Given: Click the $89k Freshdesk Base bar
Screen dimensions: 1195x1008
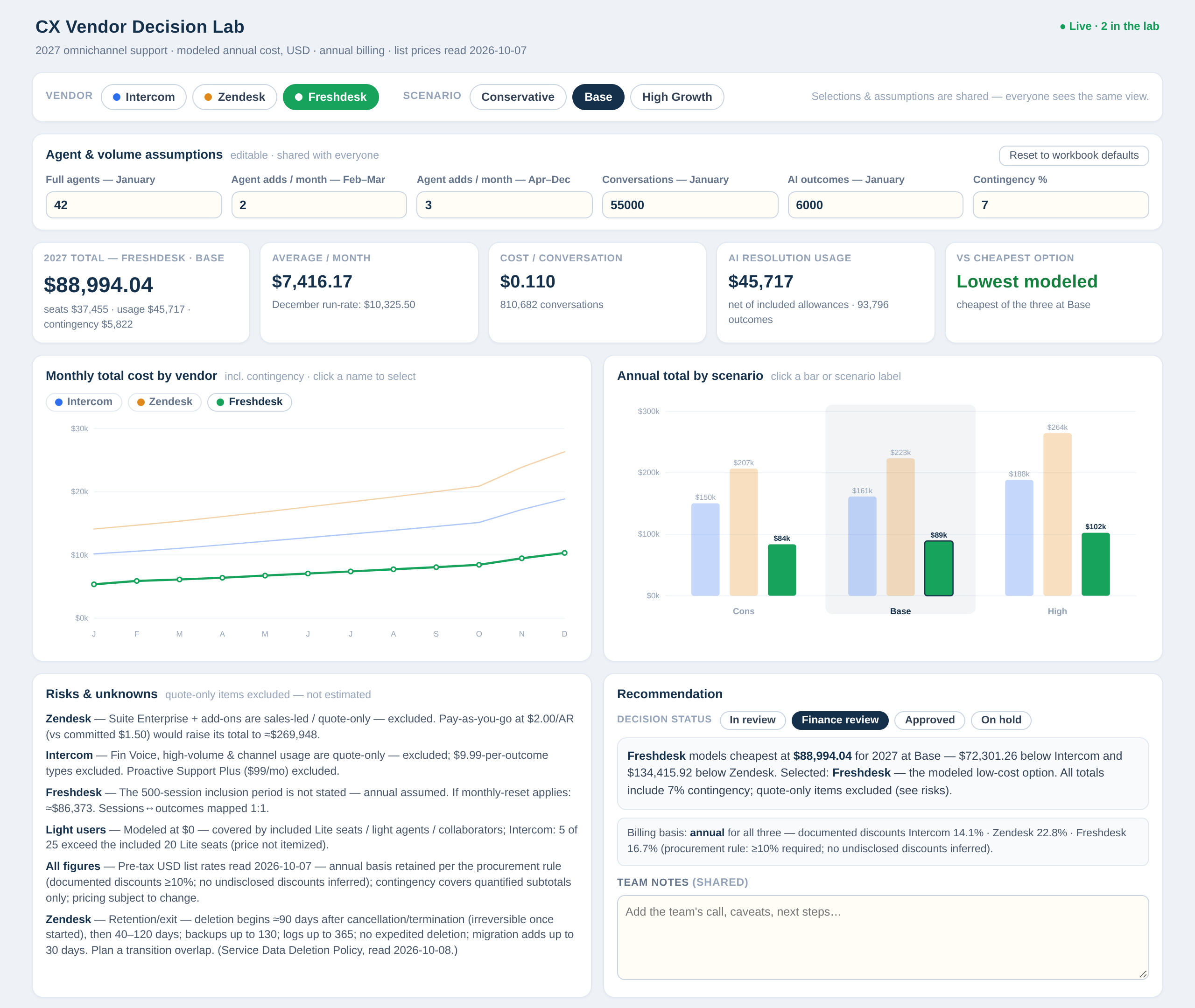Looking at the screenshot, I should click(x=938, y=568).
